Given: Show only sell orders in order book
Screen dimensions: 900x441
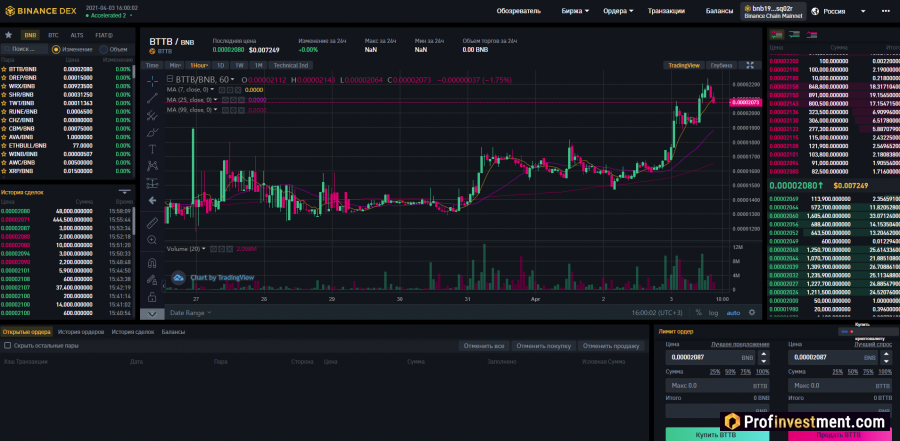Looking at the screenshot, I should [x=812, y=34].
